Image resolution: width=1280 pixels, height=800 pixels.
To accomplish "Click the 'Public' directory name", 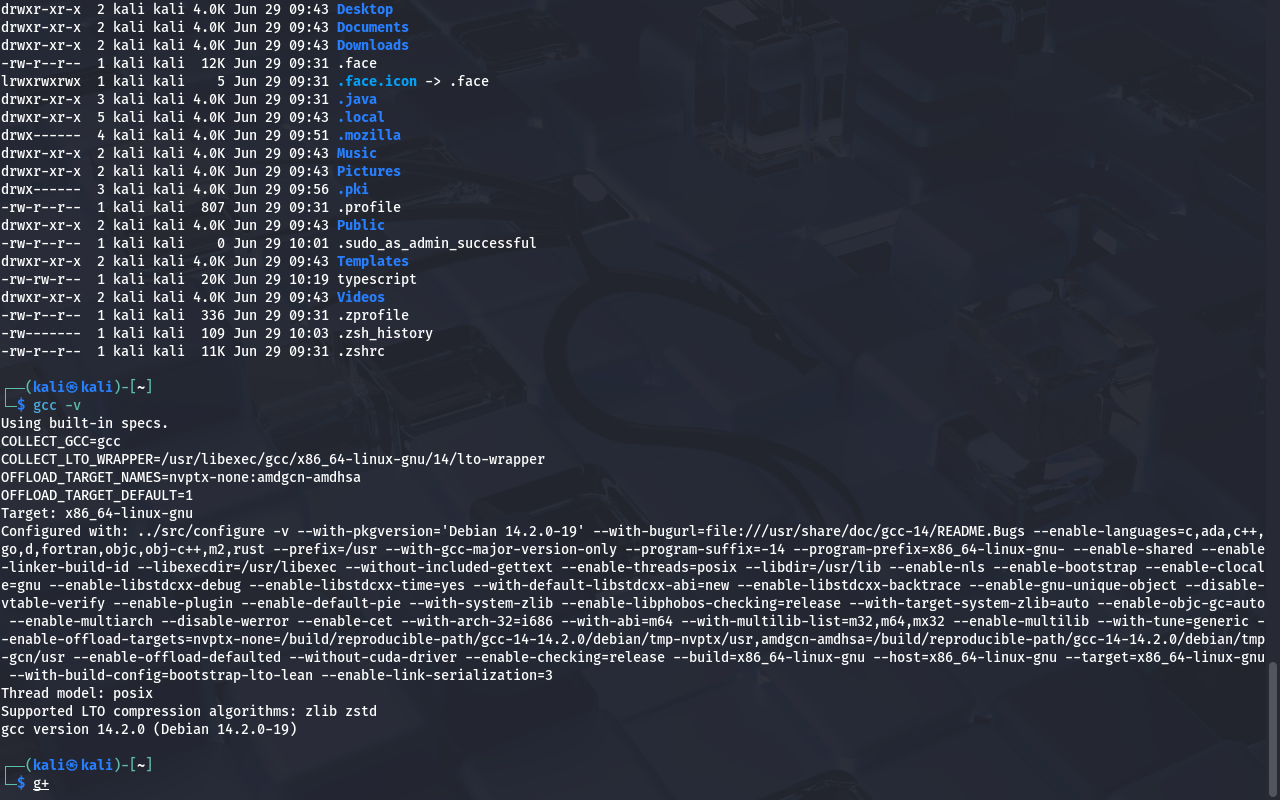I will coord(361,225).
